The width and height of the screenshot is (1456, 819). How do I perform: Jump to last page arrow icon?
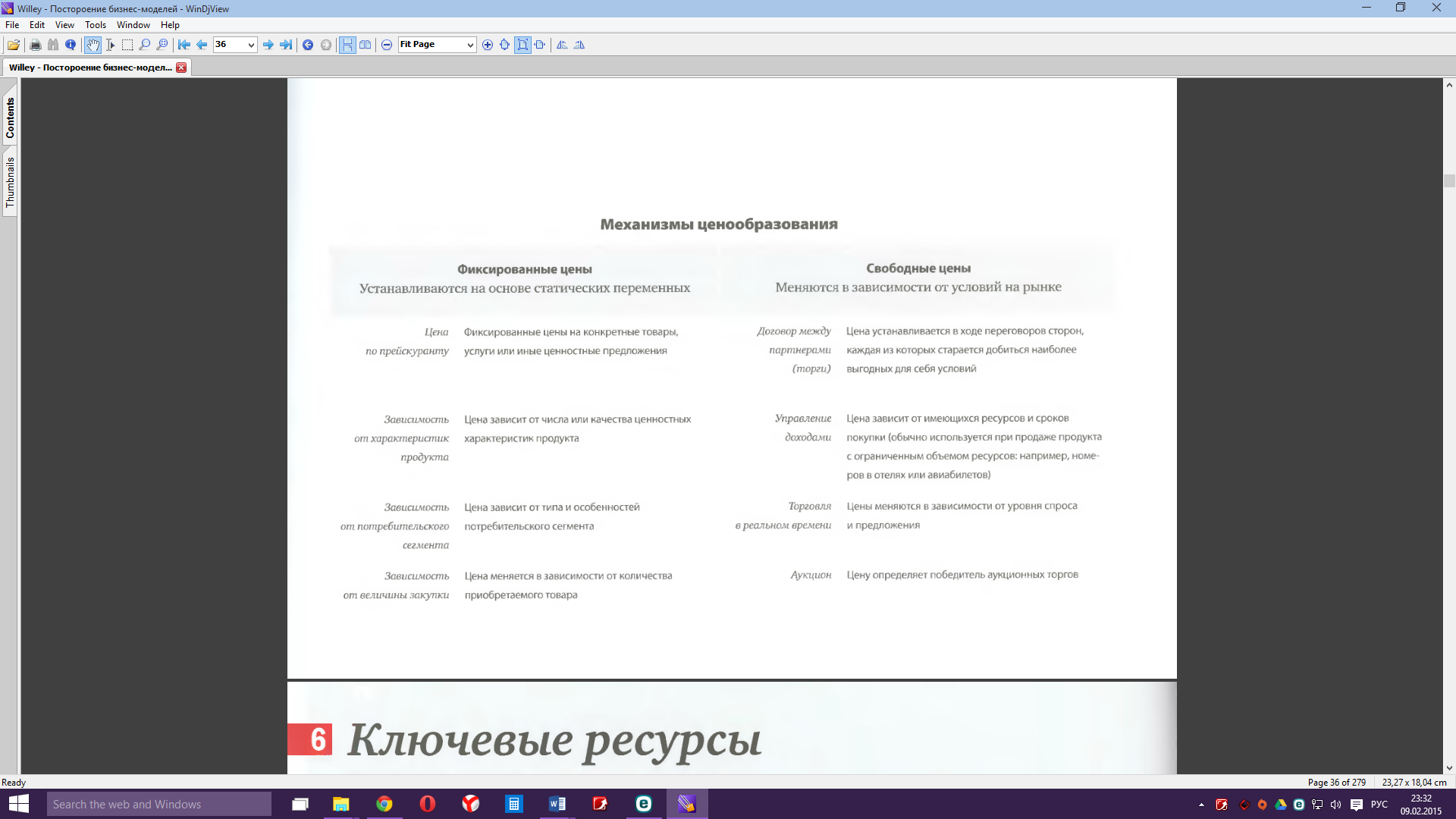[286, 45]
